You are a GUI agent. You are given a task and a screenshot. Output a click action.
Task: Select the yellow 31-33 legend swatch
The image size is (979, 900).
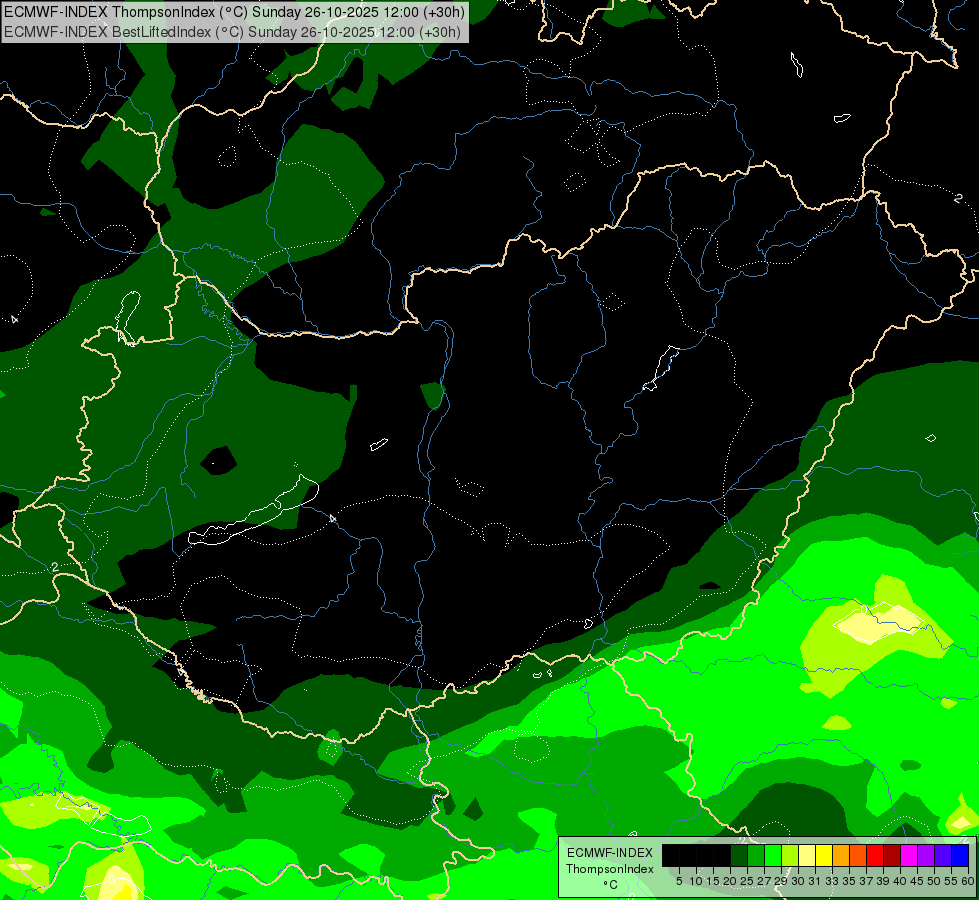pos(824,855)
